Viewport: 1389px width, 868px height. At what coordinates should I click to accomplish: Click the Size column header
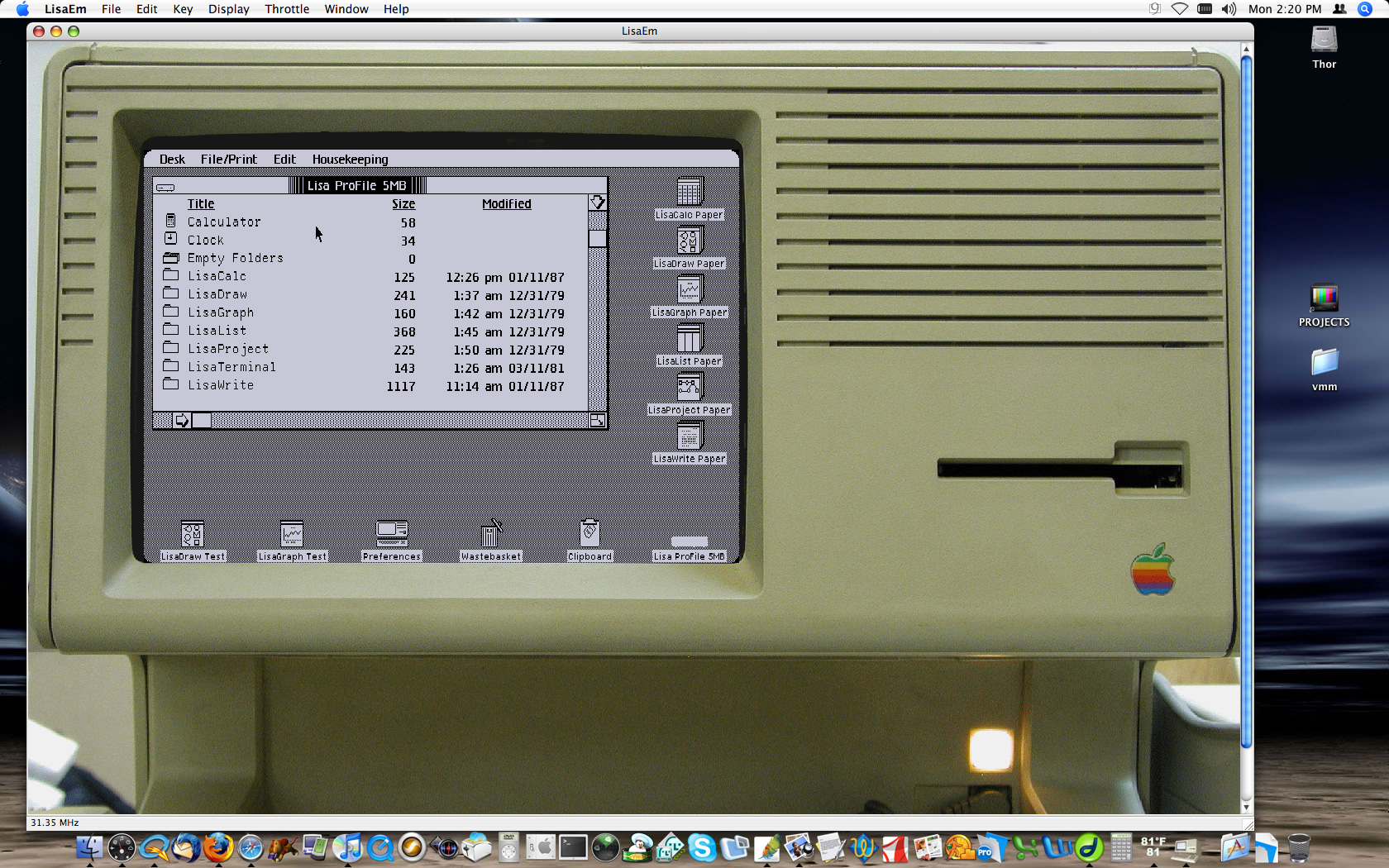click(403, 204)
